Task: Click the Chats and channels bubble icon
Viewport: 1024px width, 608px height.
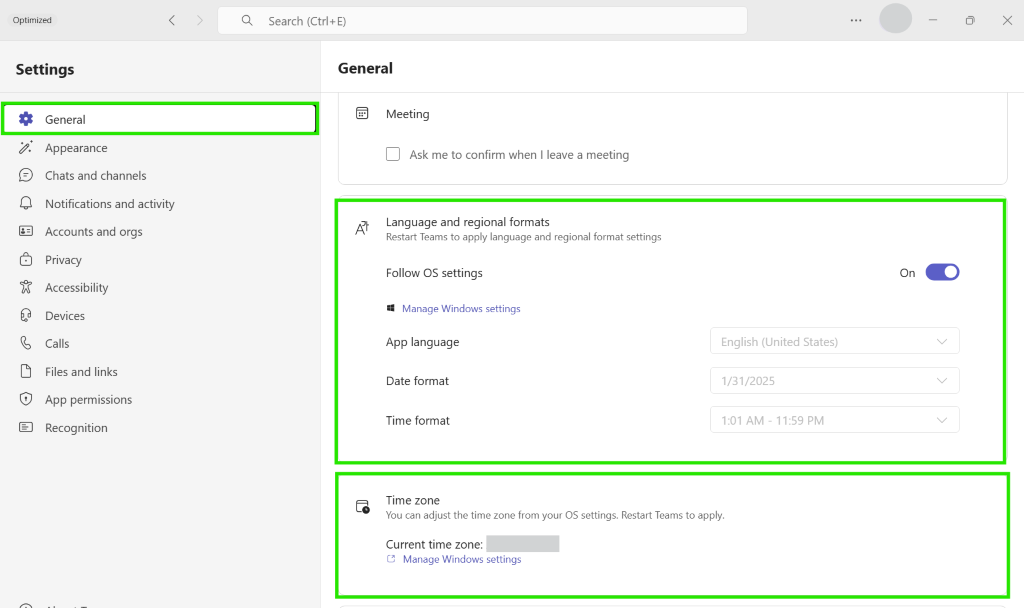Action: (x=25, y=175)
